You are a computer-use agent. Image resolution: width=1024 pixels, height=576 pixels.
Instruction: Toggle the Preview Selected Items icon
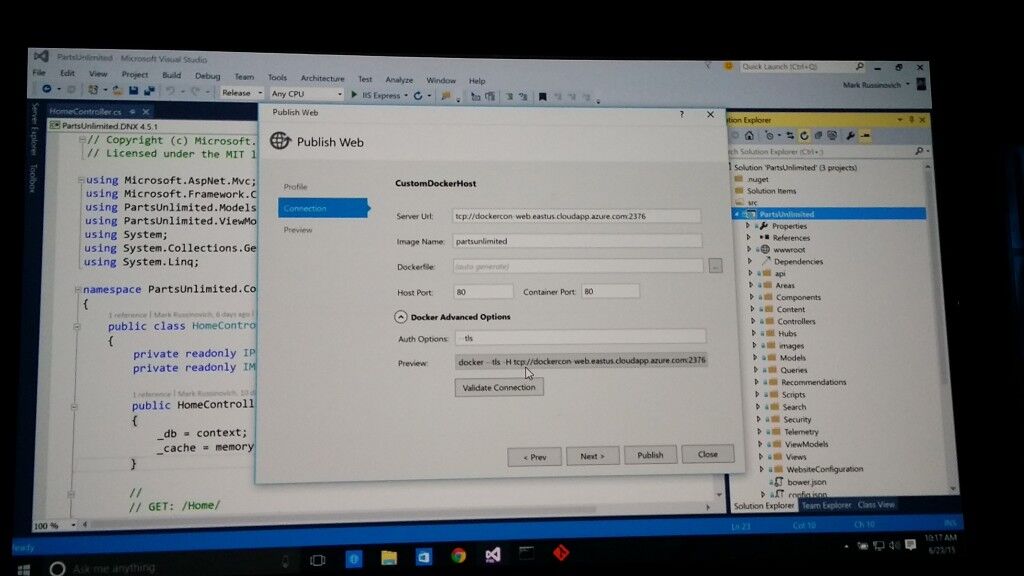pyautogui.click(x=865, y=136)
